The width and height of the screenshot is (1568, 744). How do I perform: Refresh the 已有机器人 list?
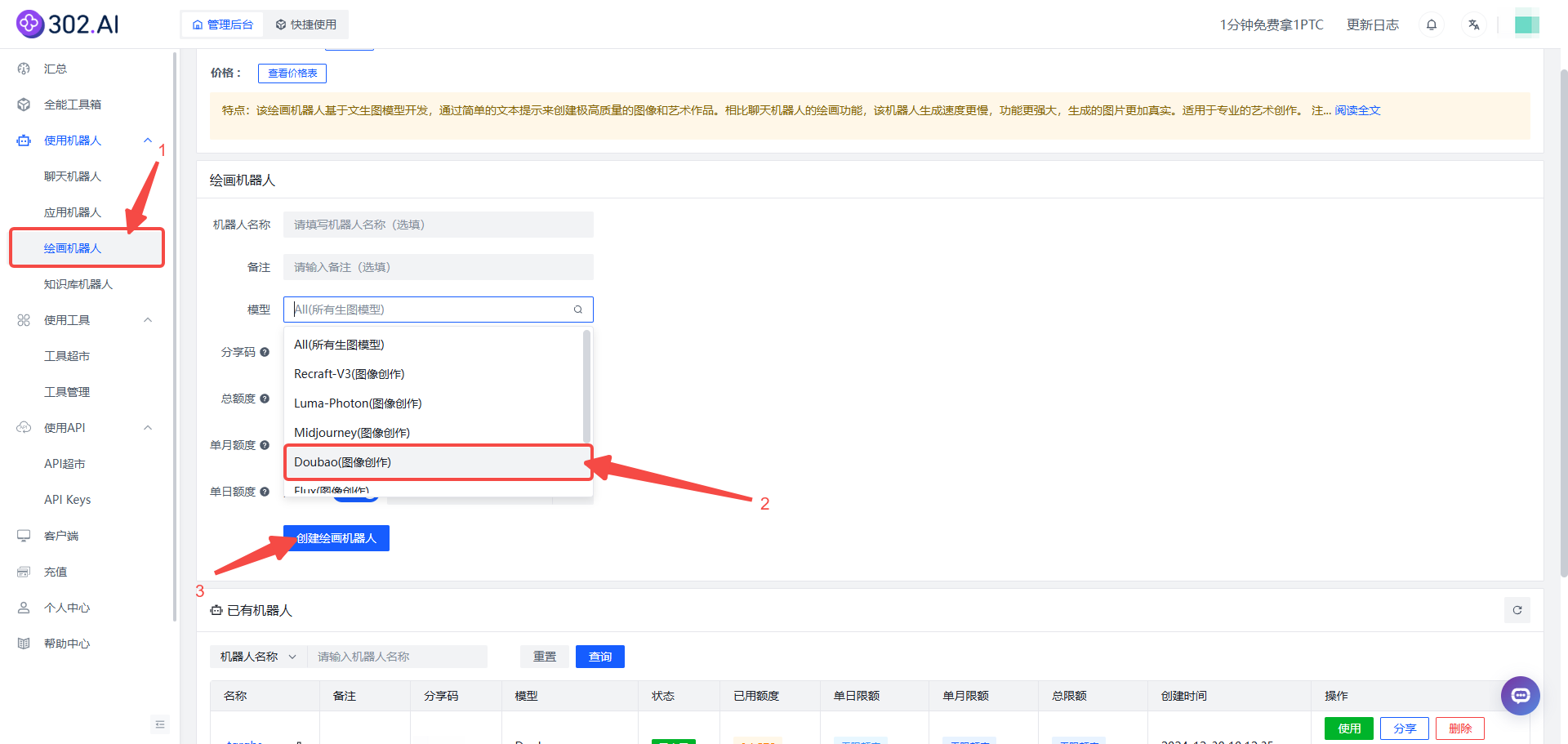coord(1517,610)
